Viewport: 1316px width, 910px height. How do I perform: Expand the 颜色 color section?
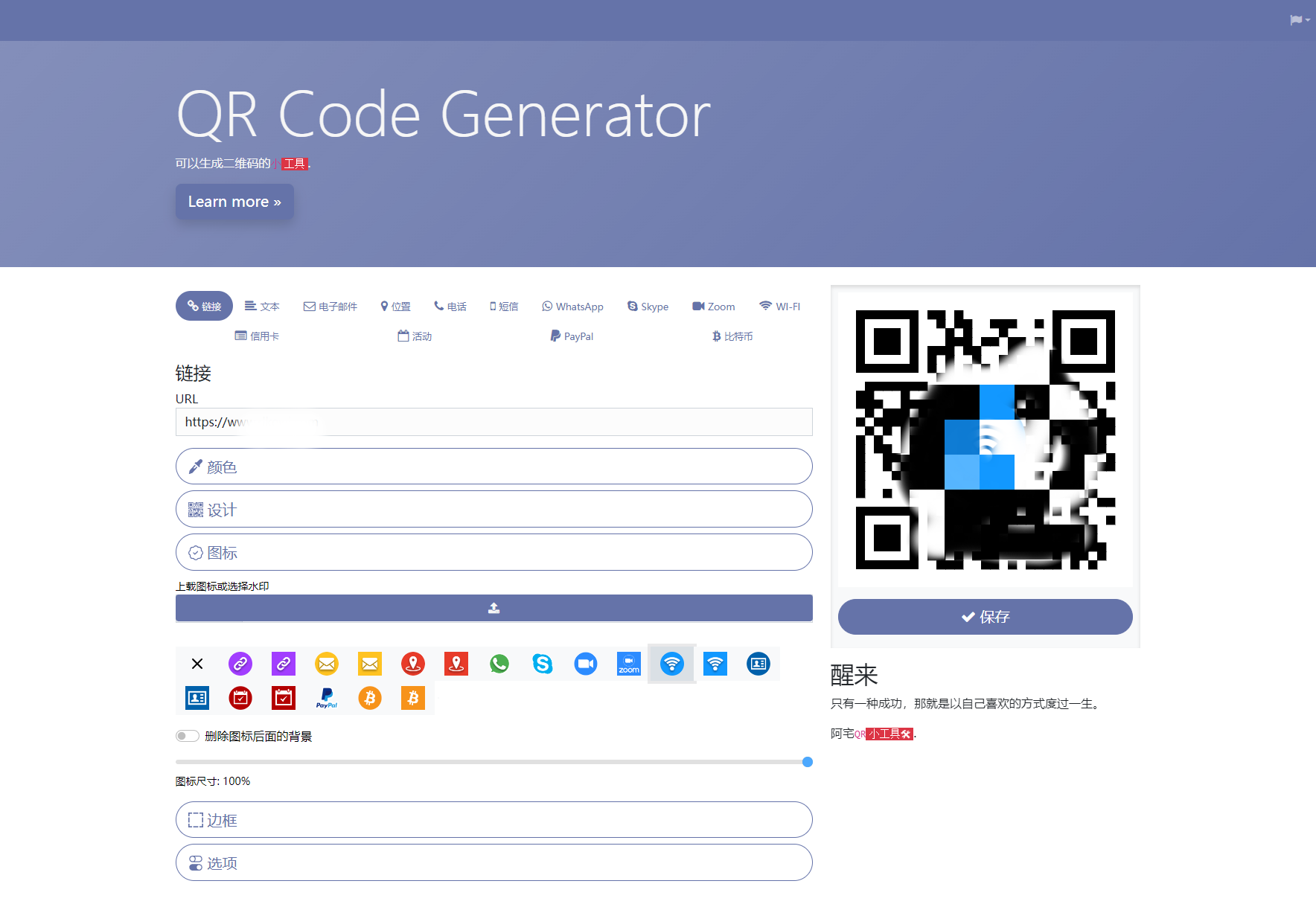pyautogui.click(x=493, y=467)
